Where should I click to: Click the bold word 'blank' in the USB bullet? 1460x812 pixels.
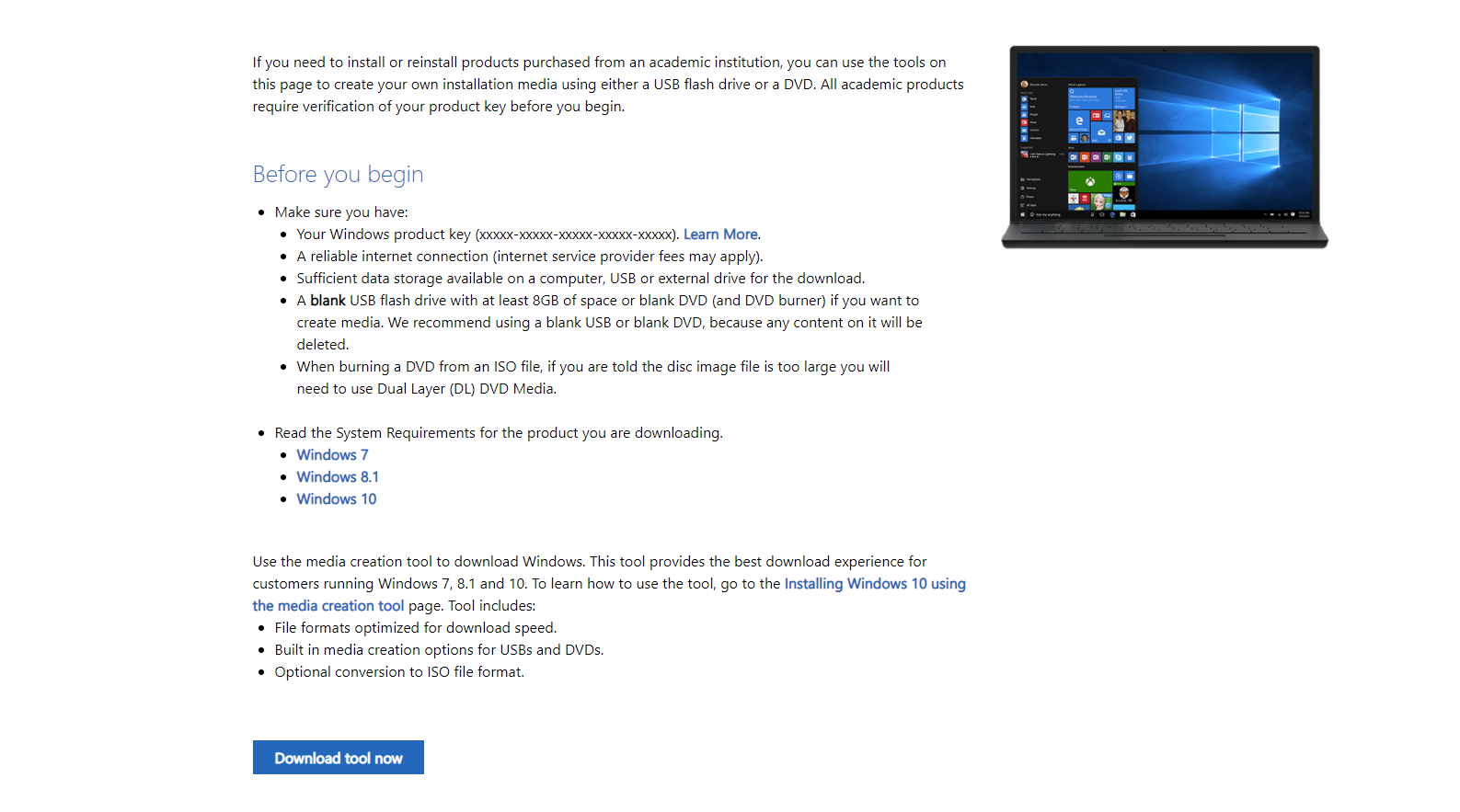(x=328, y=301)
